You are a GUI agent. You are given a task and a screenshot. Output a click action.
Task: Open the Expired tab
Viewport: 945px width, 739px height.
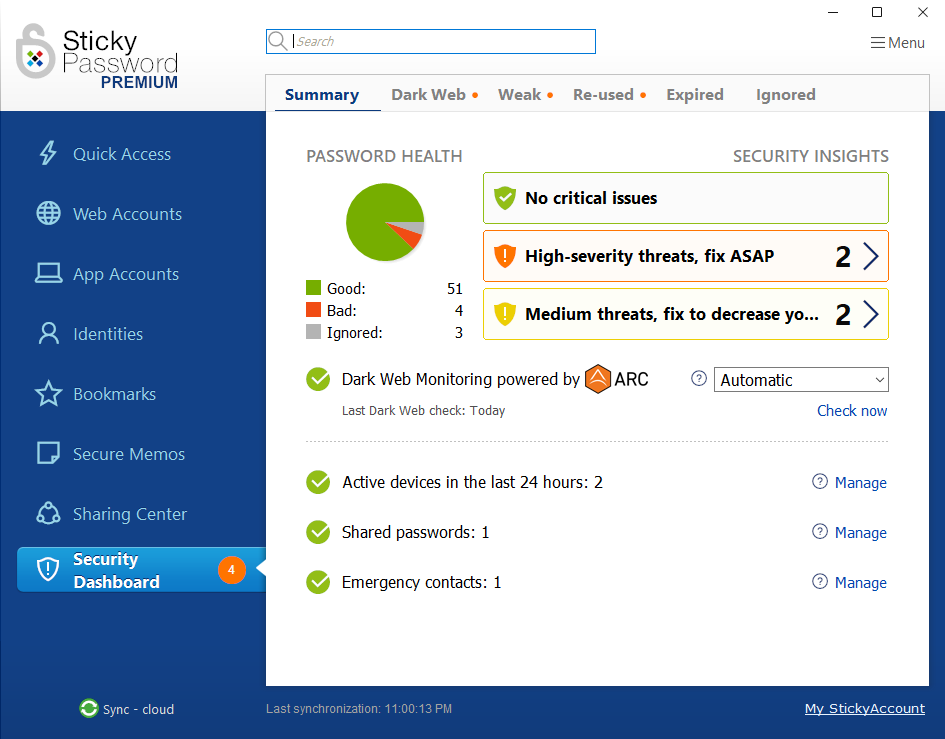click(695, 95)
